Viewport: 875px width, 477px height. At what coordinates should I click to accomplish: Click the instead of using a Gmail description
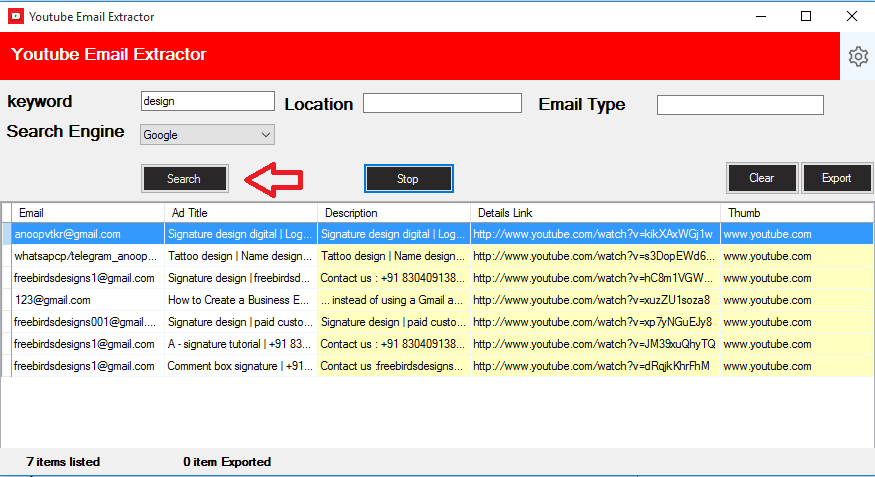pos(393,300)
